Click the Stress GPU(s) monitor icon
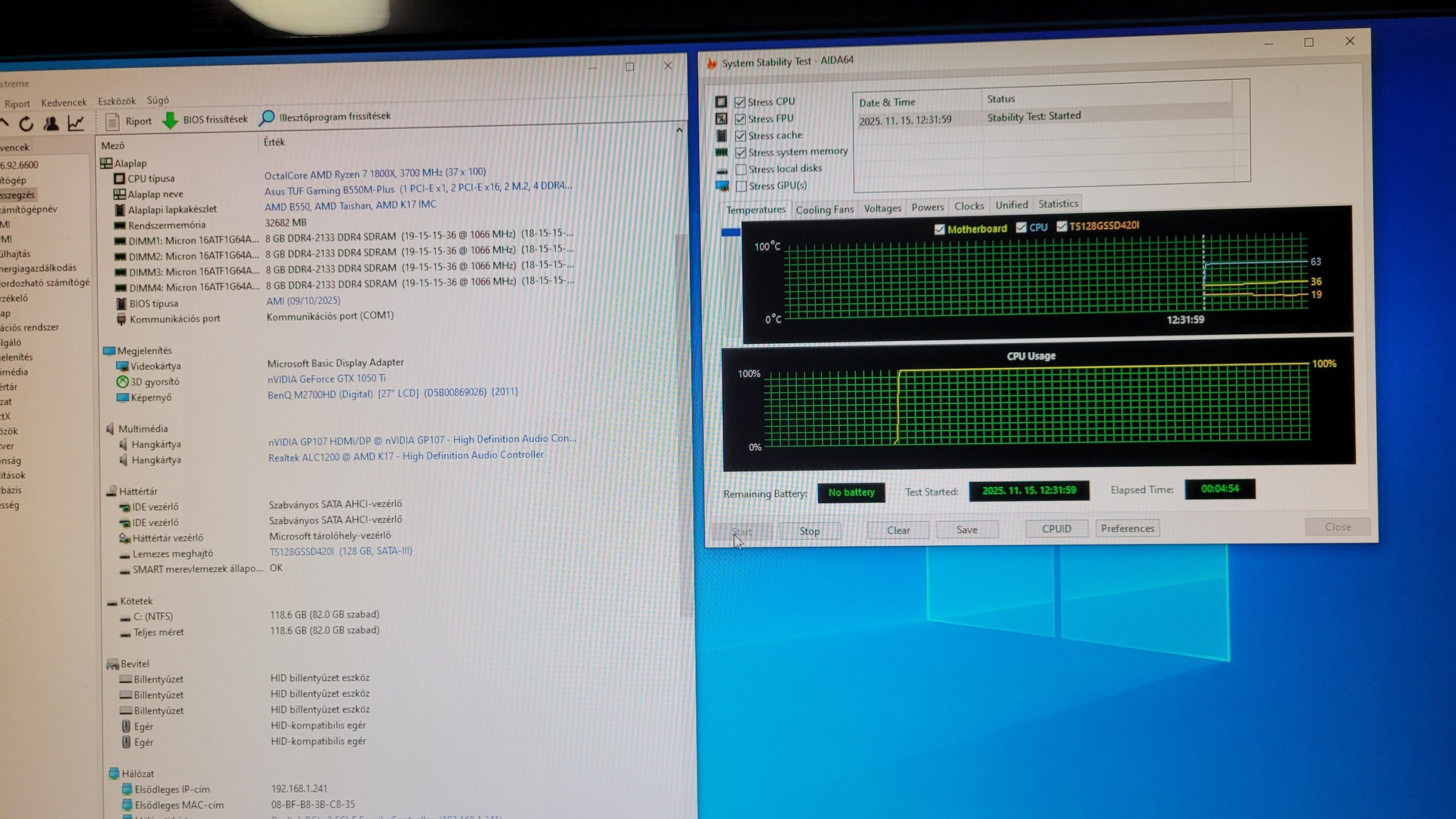 [722, 186]
